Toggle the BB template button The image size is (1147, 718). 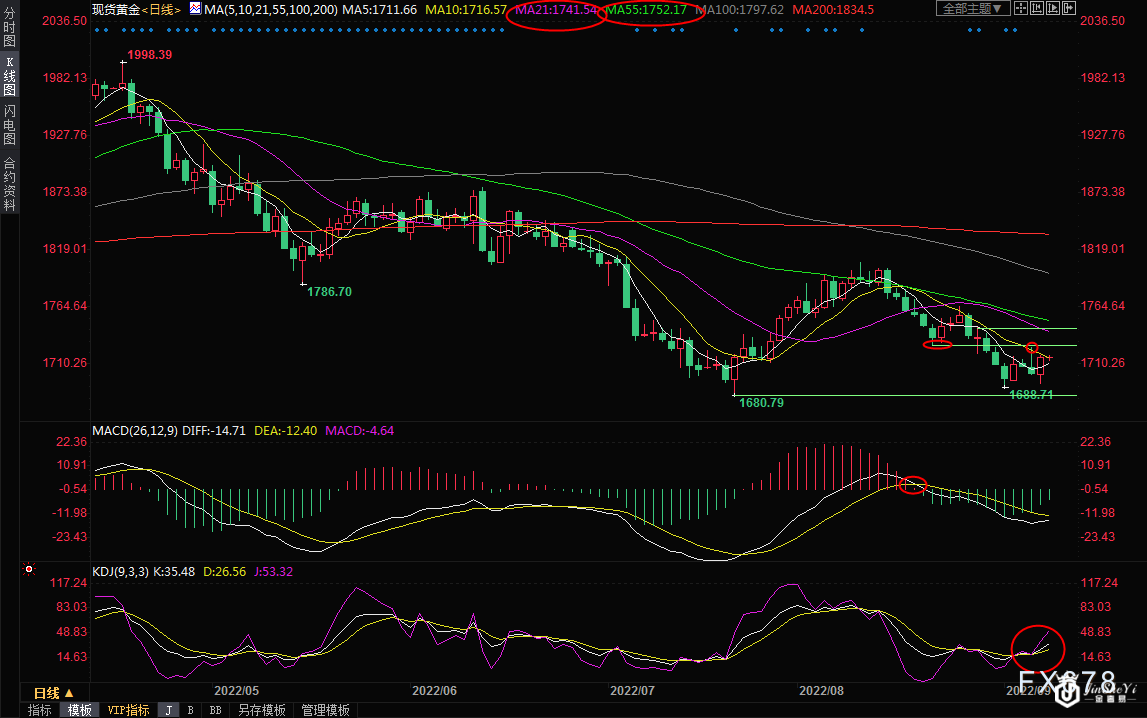(215, 710)
